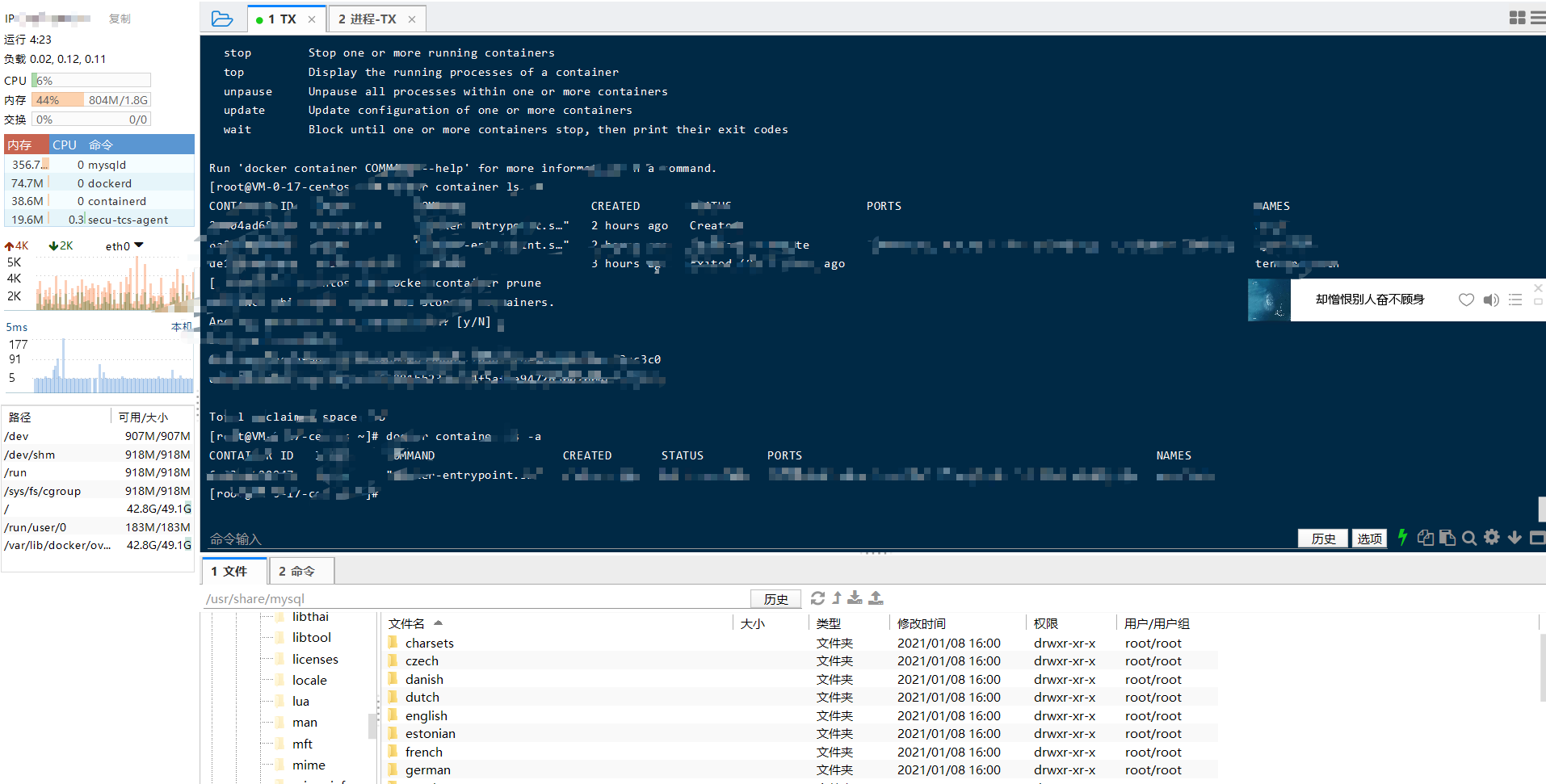
Task: Click the terminal paste icon
Action: point(1447,538)
